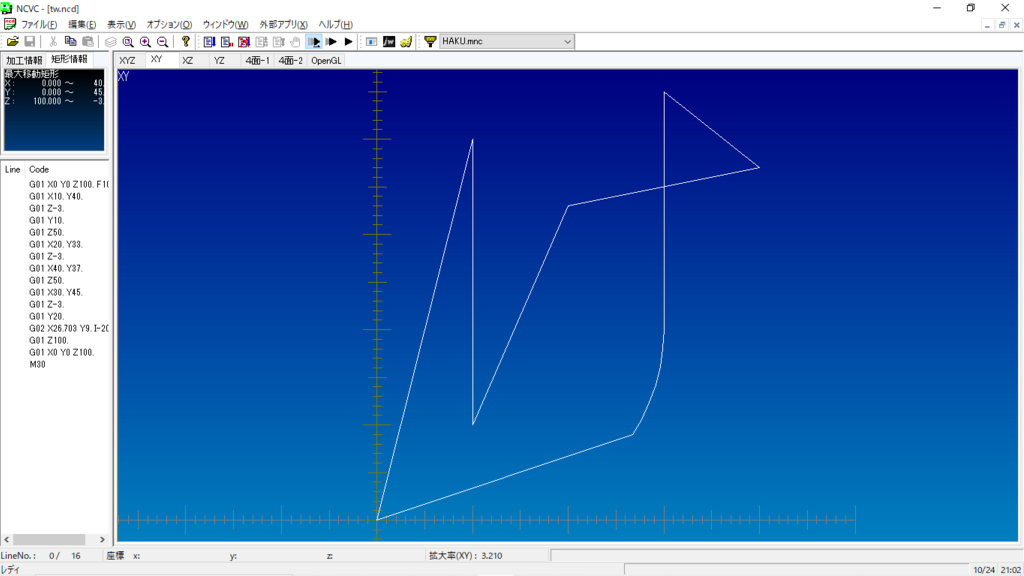The height and width of the screenshot is (576, 1024).
Task: Switch to the XYZ view tab
Action: [x=127, y=61]
